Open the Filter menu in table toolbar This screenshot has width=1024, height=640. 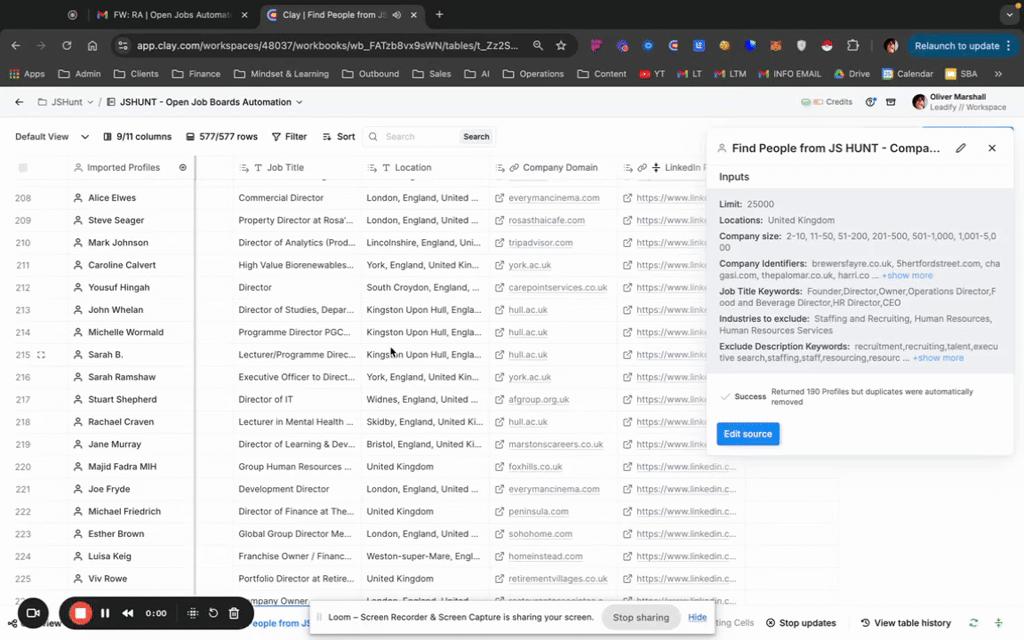(x=288, y=137)
